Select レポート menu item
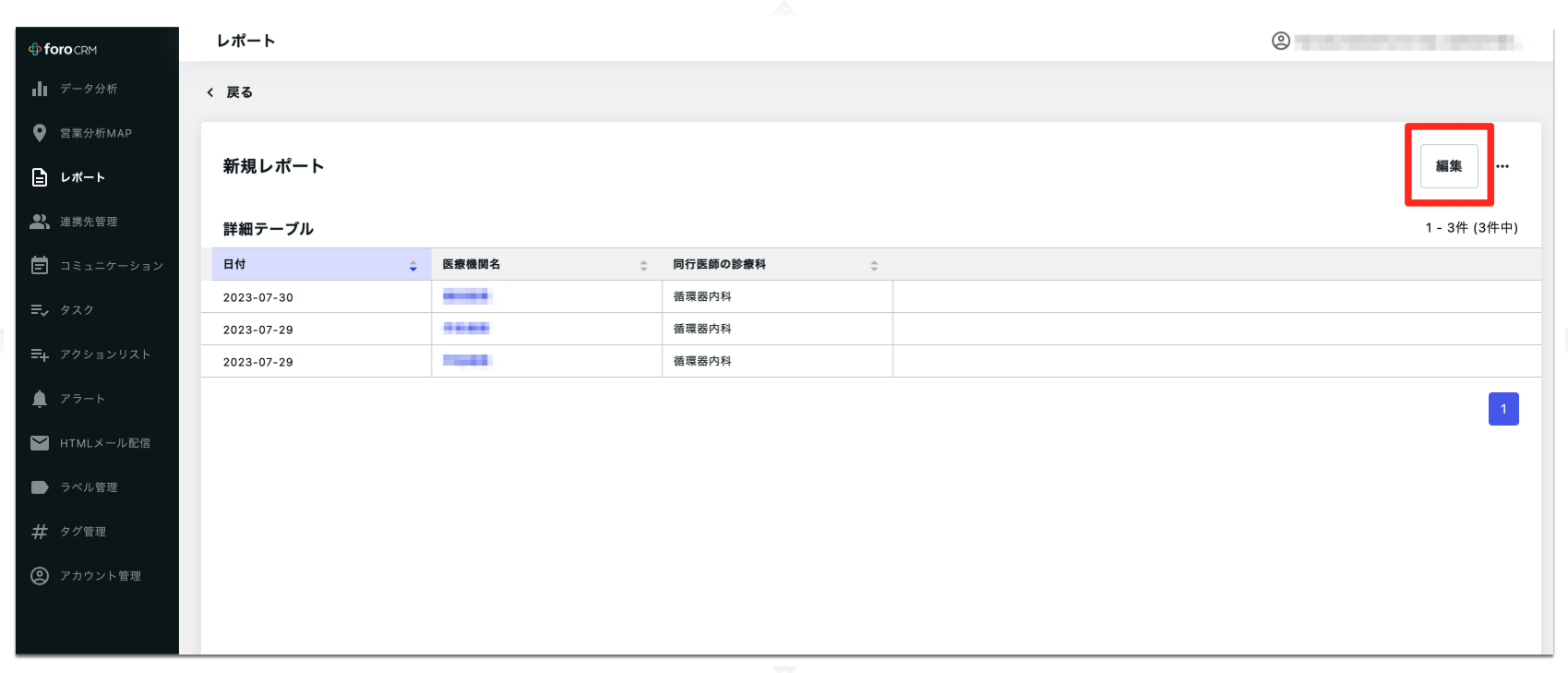1568x673 pixels. click(x=97, y=177)
